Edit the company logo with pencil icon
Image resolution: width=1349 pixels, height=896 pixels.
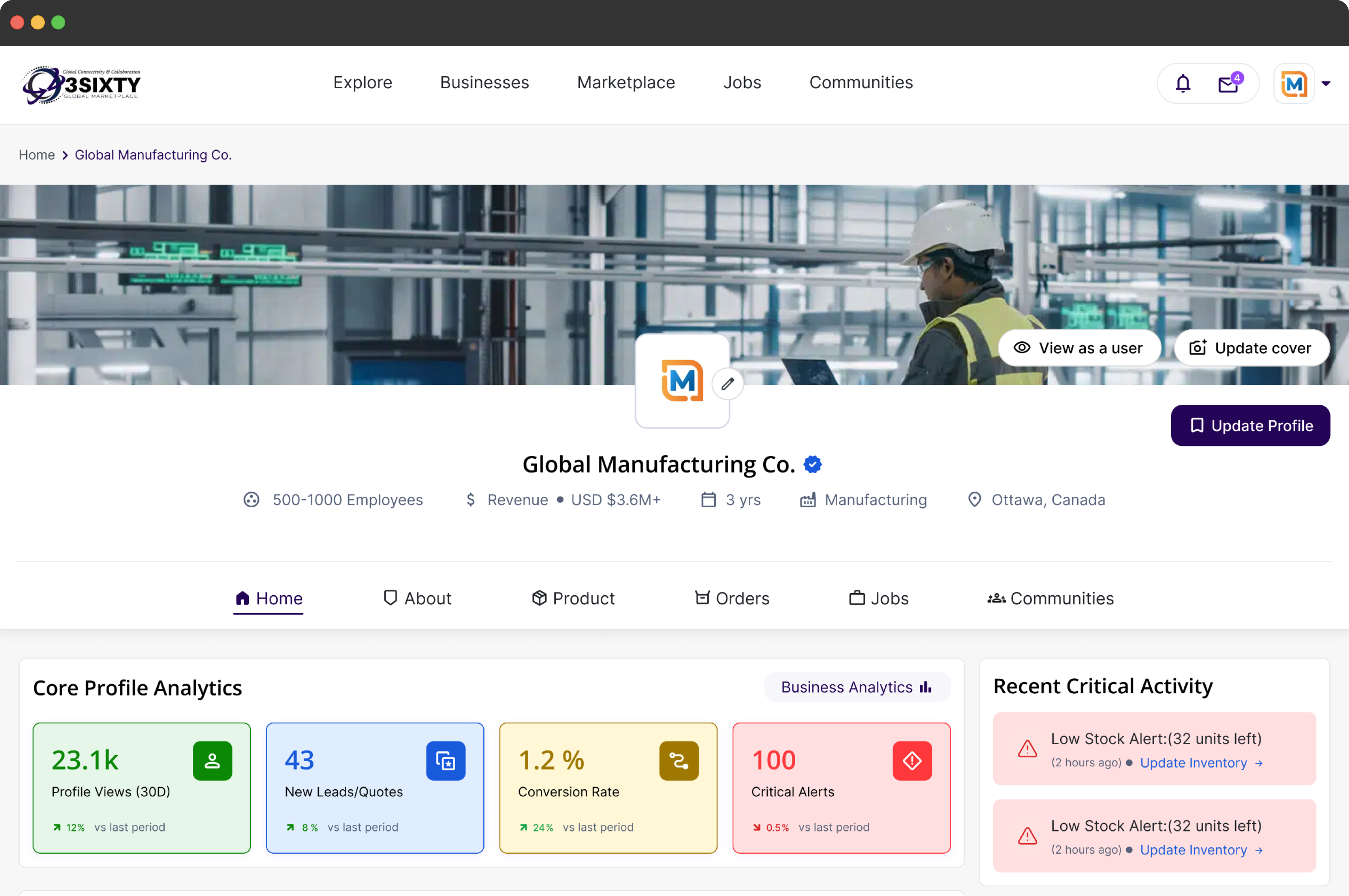coord(727,384)
